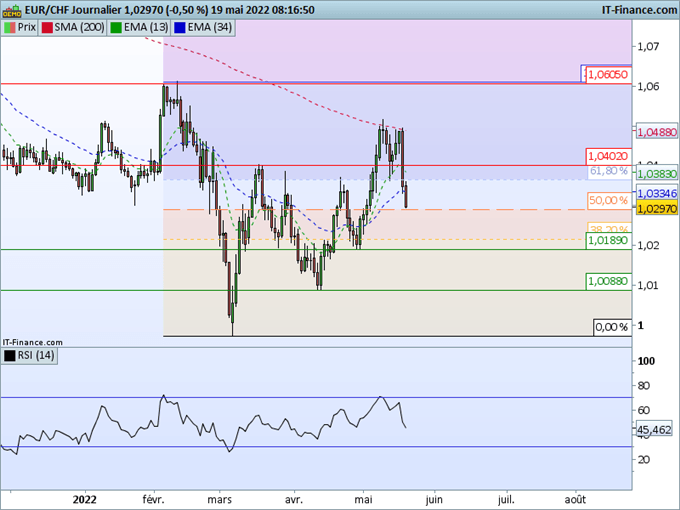Viewport: 680px width, 510px height.
Task: Click the juil. label on time axis
Action: 506,500
